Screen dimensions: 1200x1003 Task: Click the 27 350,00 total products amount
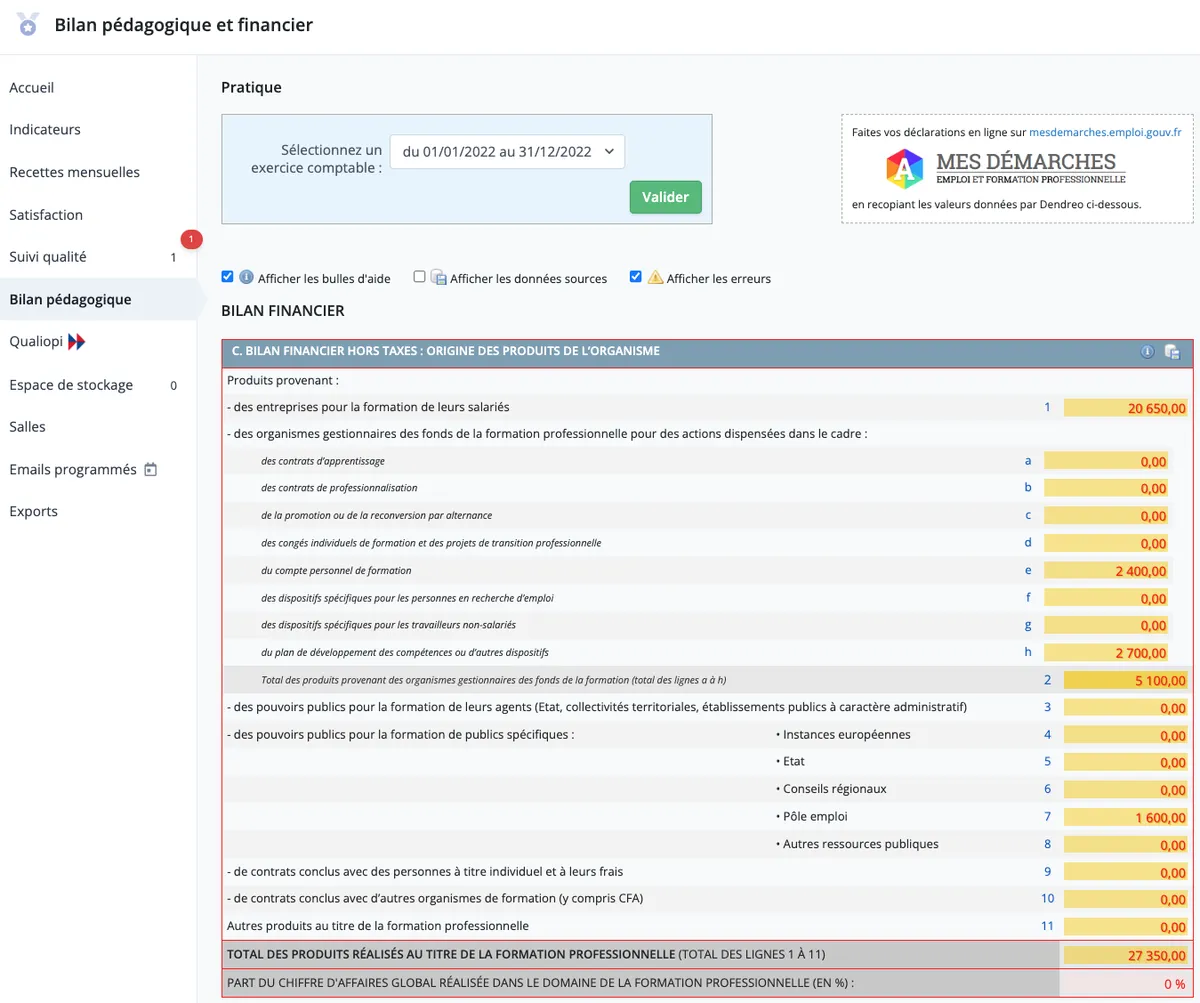click(x=1126, y=955)
